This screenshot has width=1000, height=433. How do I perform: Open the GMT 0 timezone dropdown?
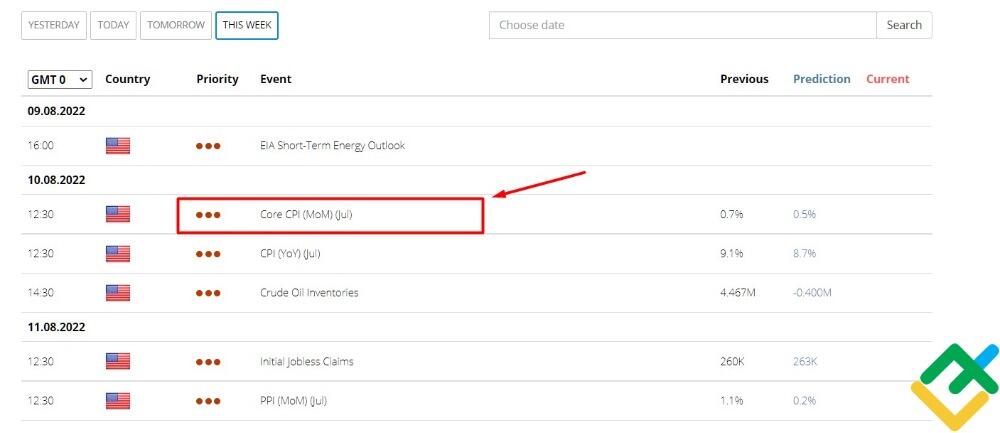pos(60,79)
